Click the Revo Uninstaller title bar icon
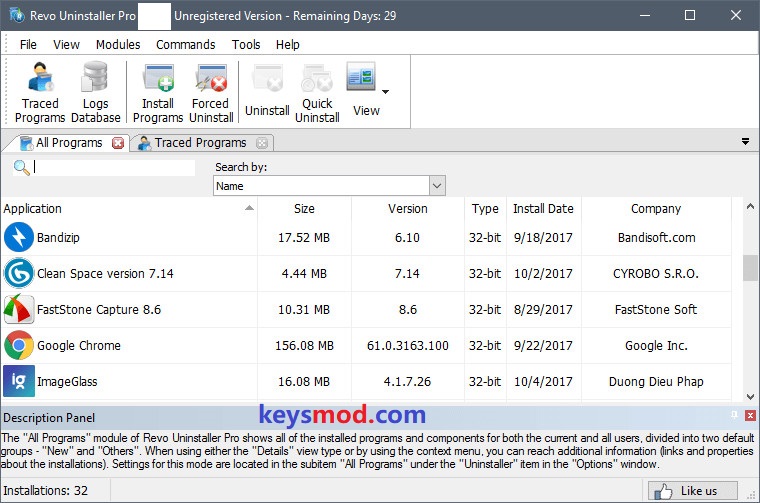Image resolution: width=760 pixels, height=503 pixels. [x=17, y=15]
